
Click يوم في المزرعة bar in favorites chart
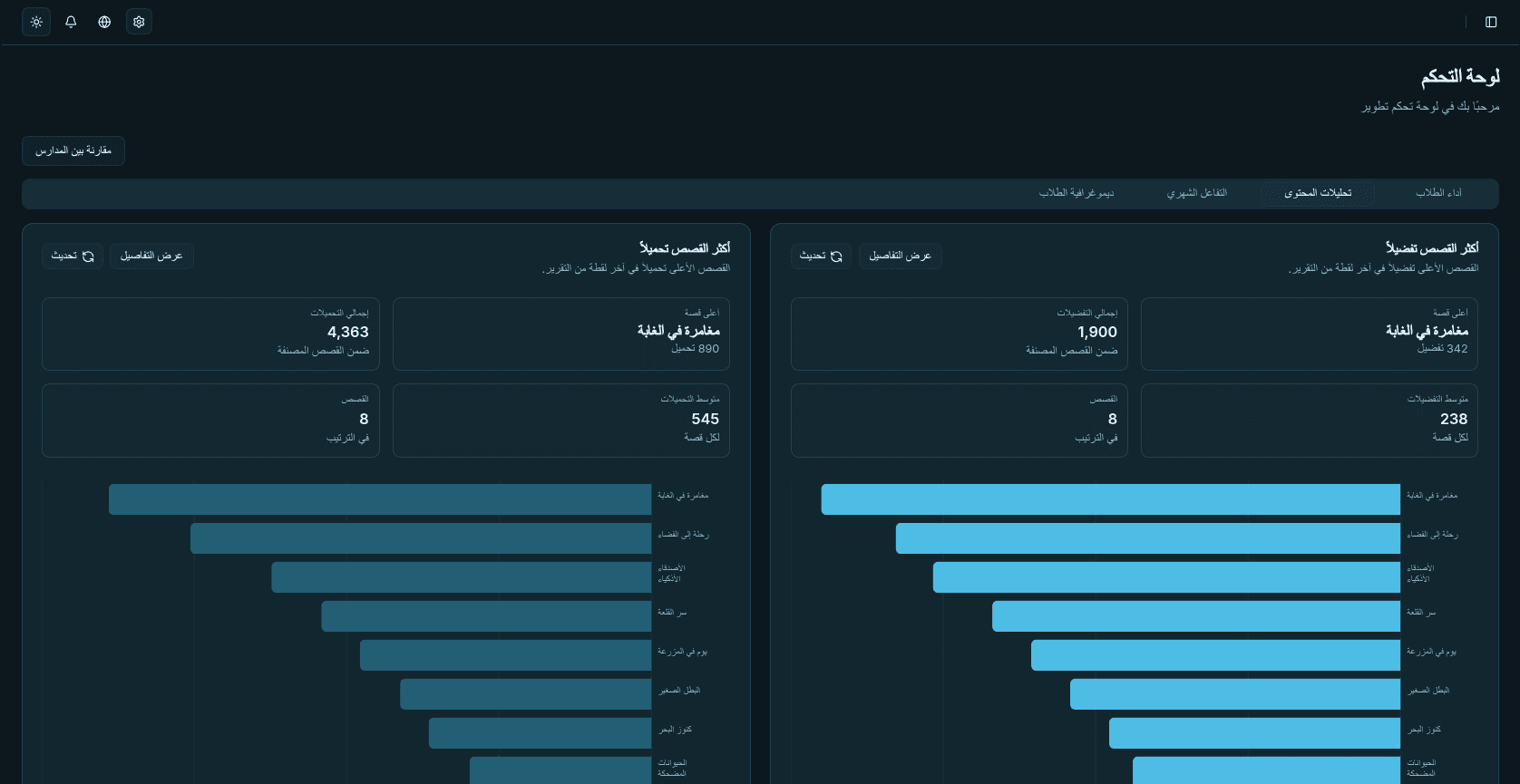tap(1216, 655)
